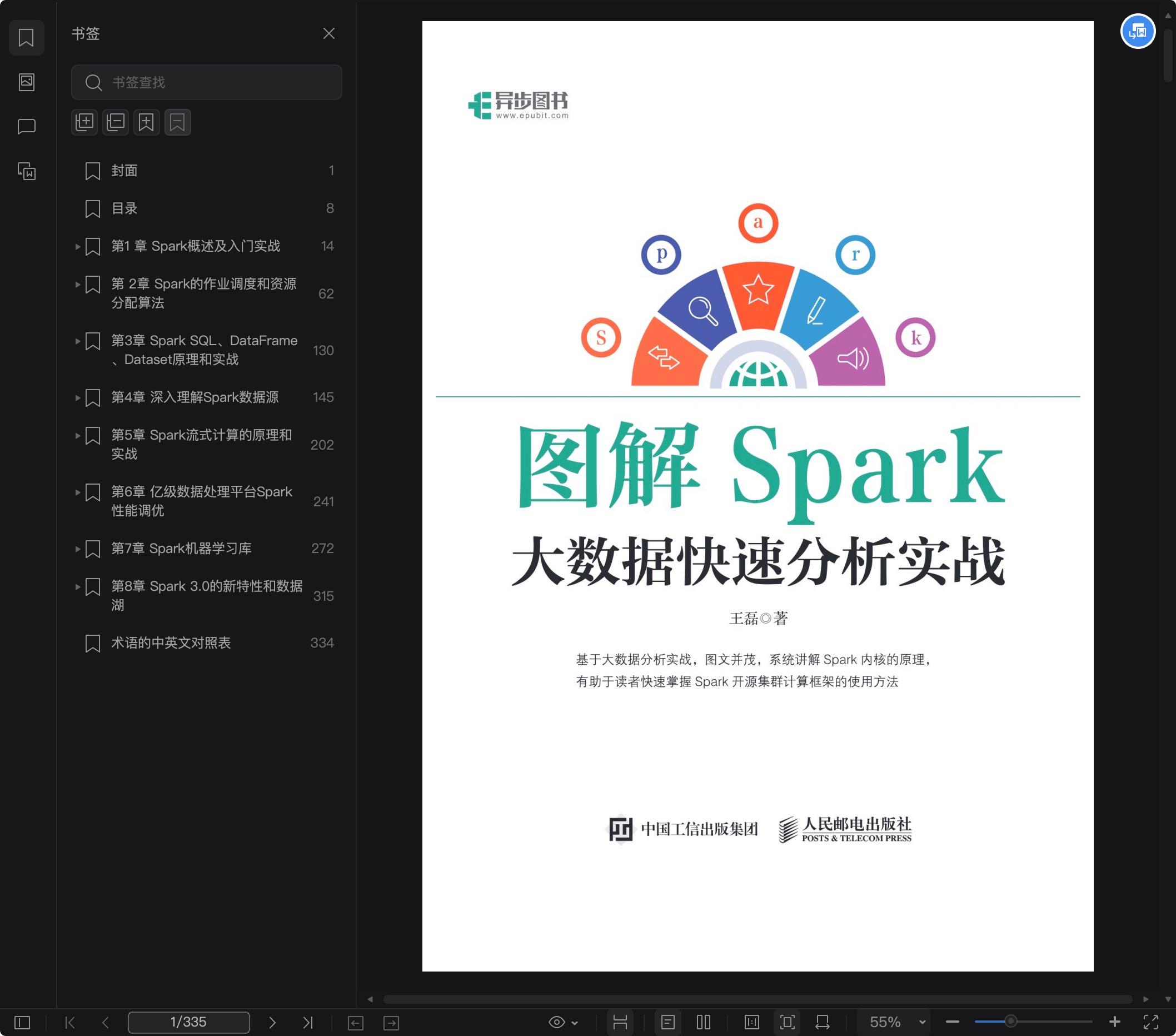The width and height of the screenshot is (1176, 1036).
Task: Close the 书签 panel
Action: coord(328,34)
